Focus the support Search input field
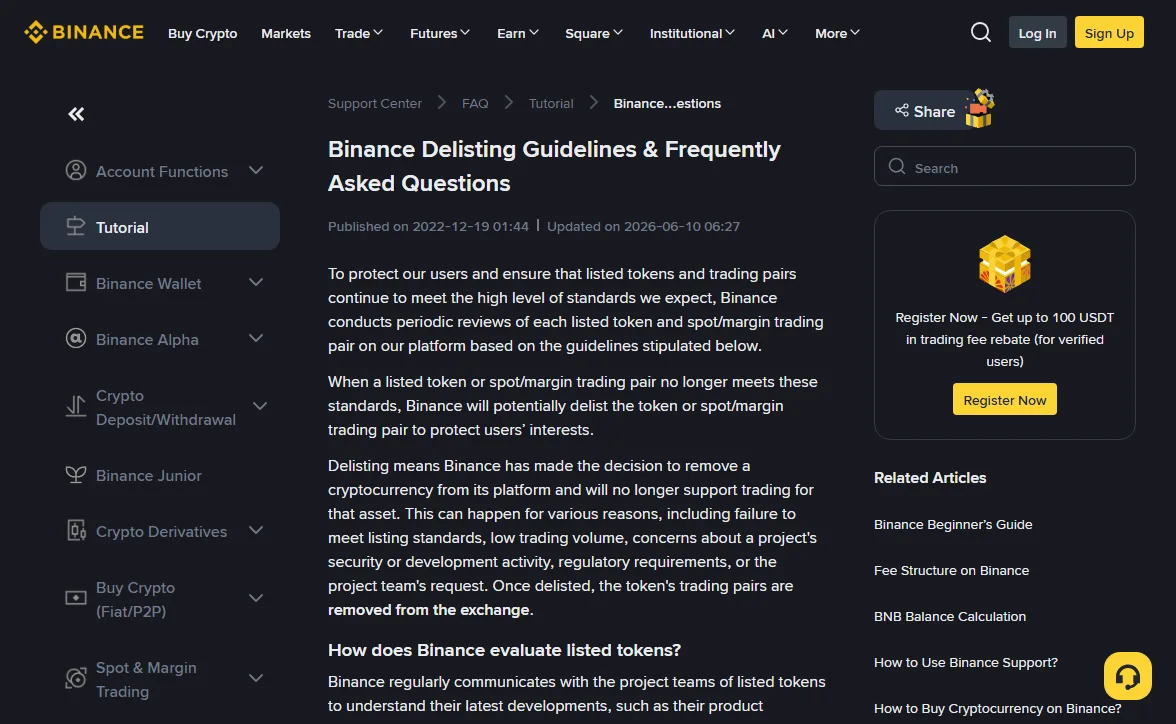The height and width of the screenshot is (724, 1176). click(1004, 166)
